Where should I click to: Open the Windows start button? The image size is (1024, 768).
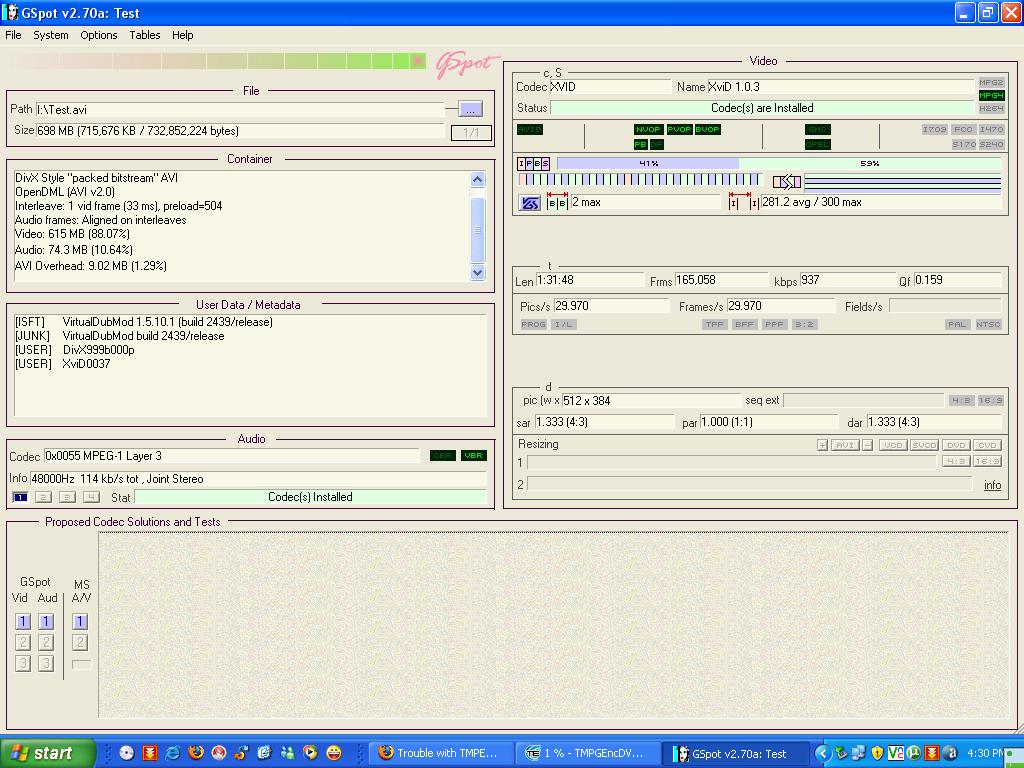47,753
